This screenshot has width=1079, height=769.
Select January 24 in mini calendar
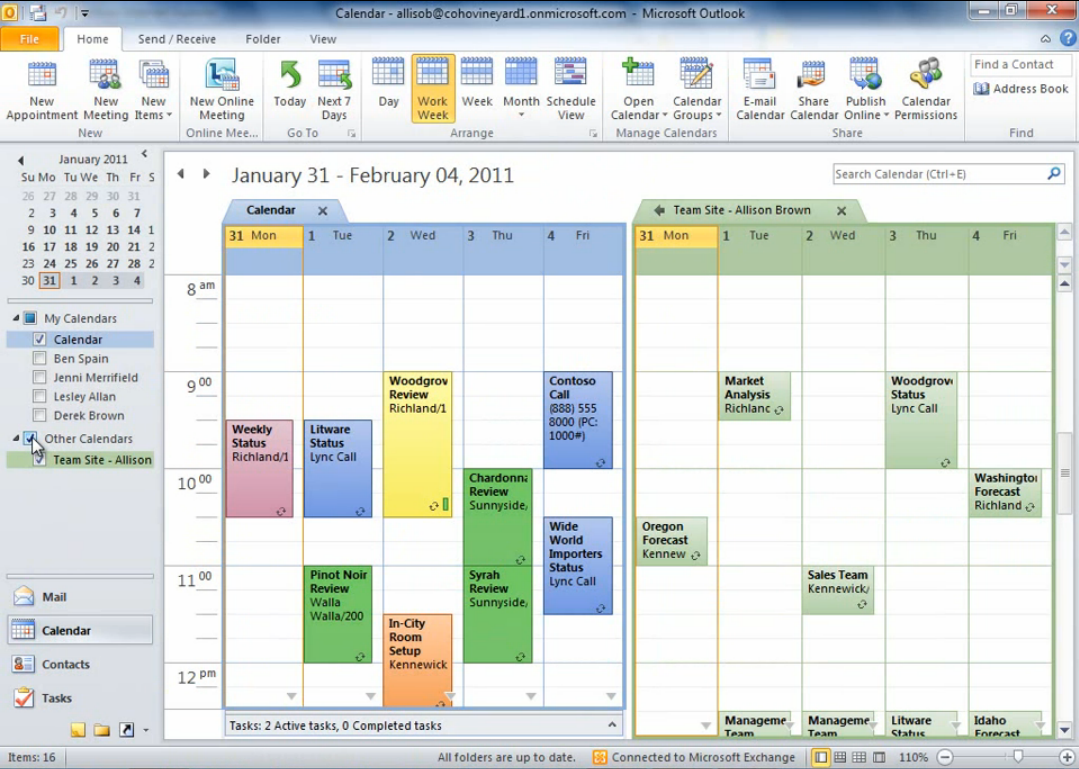coord(50,263)
